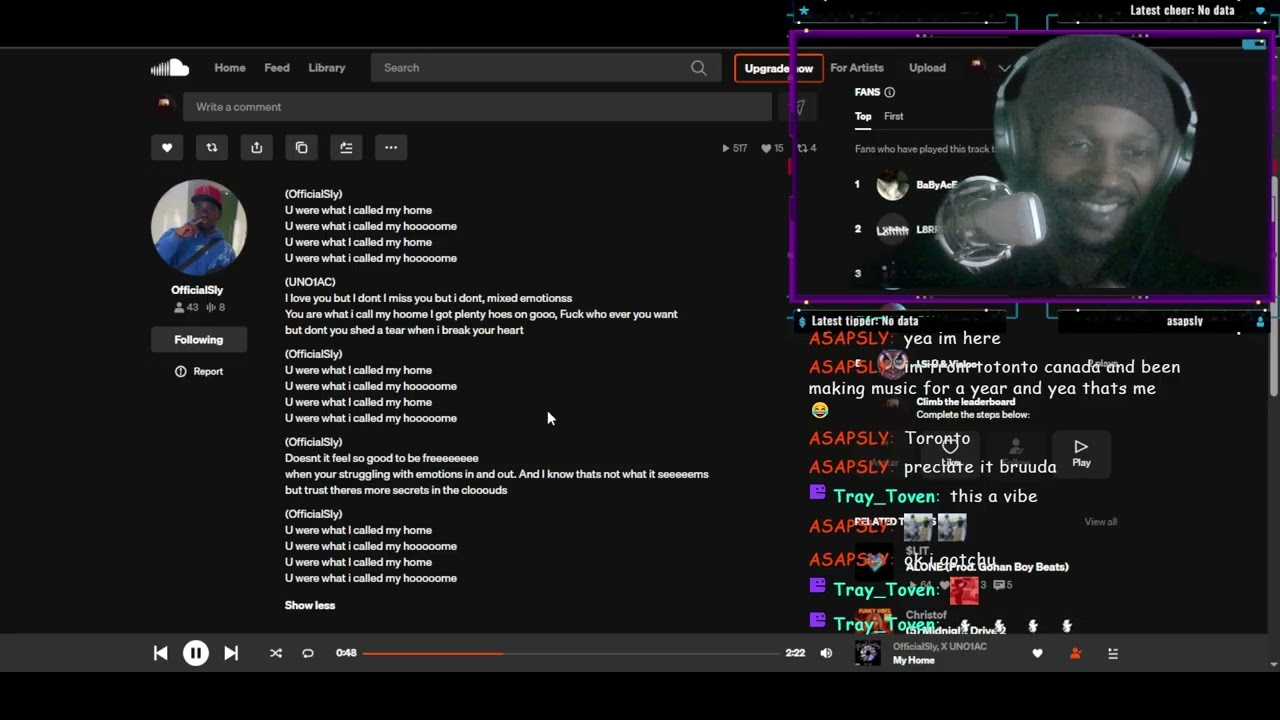Image resolution: width=1280 pixels, height=720 pixels.
Task: Click Tray_Toven chat badge before 'this a vibe'
Action: click(817, 493)
